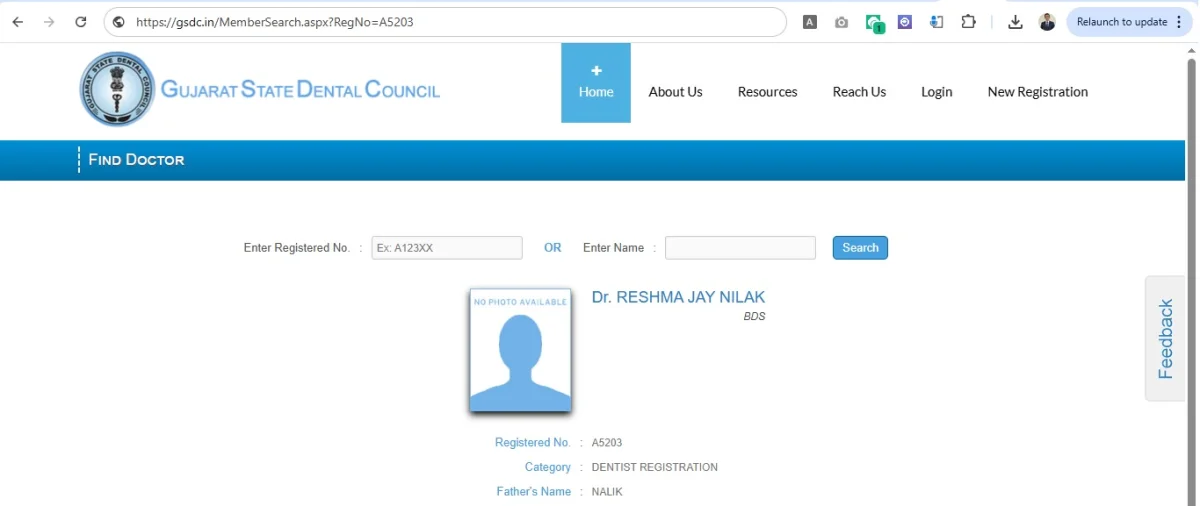The width and height of the screenshot is (1200, 506).
Task: Open the green badge extension icon
Action: tap(875, 23)
